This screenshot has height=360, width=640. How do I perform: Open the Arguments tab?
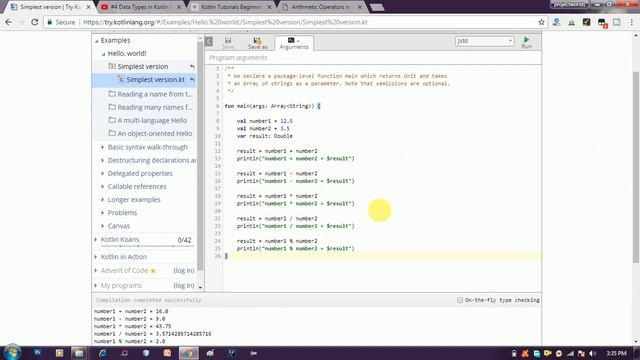click(294, 43)
